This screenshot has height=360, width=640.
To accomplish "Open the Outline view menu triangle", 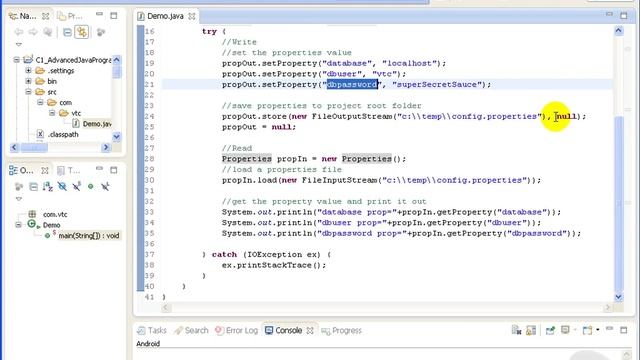I will [19, 199].
